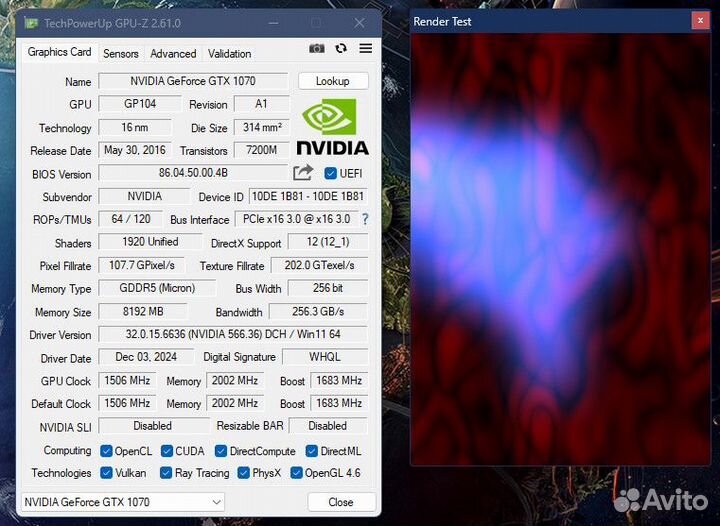
Task: Click the ROPs/TMUs value 64 / 120
Action: tap(130, 219)
